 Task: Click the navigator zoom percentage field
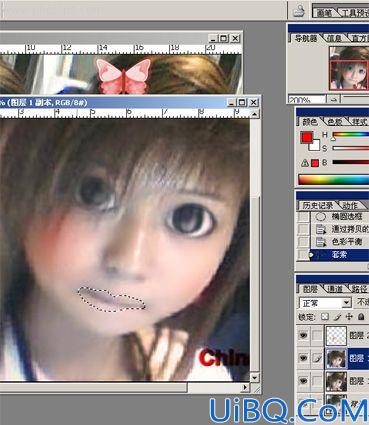point(307,99)
